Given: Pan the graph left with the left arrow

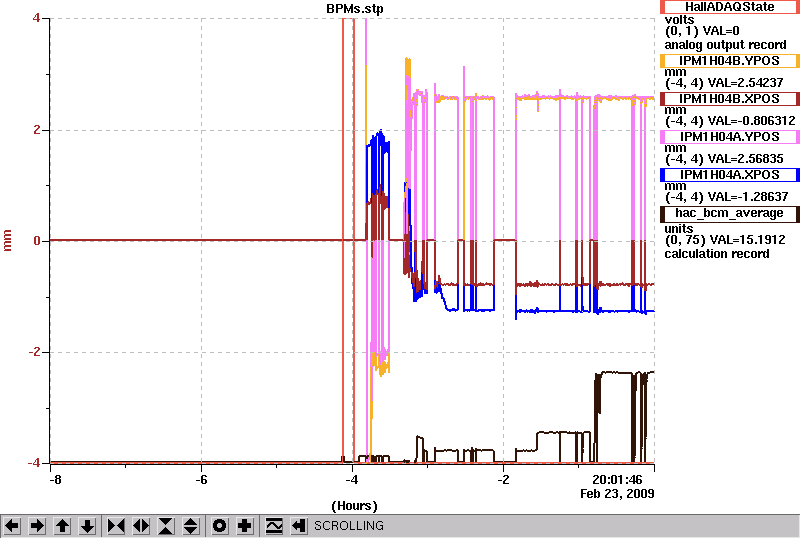Looking at the screenshot, I should pos(12,526).
